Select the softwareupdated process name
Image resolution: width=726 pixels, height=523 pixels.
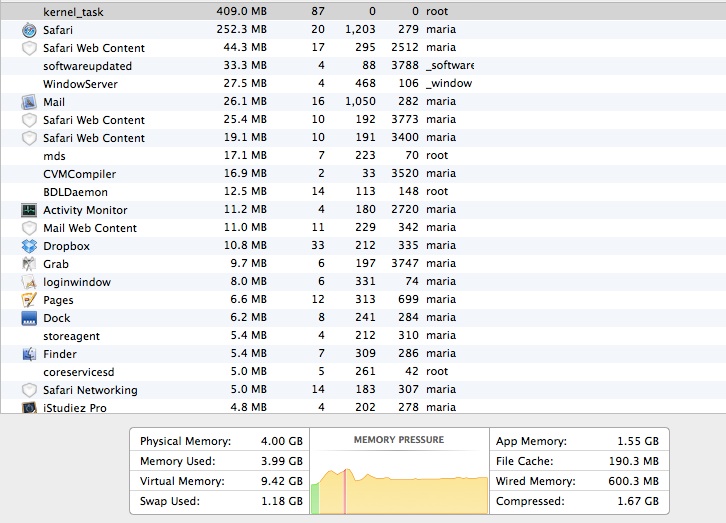[88, 66]
